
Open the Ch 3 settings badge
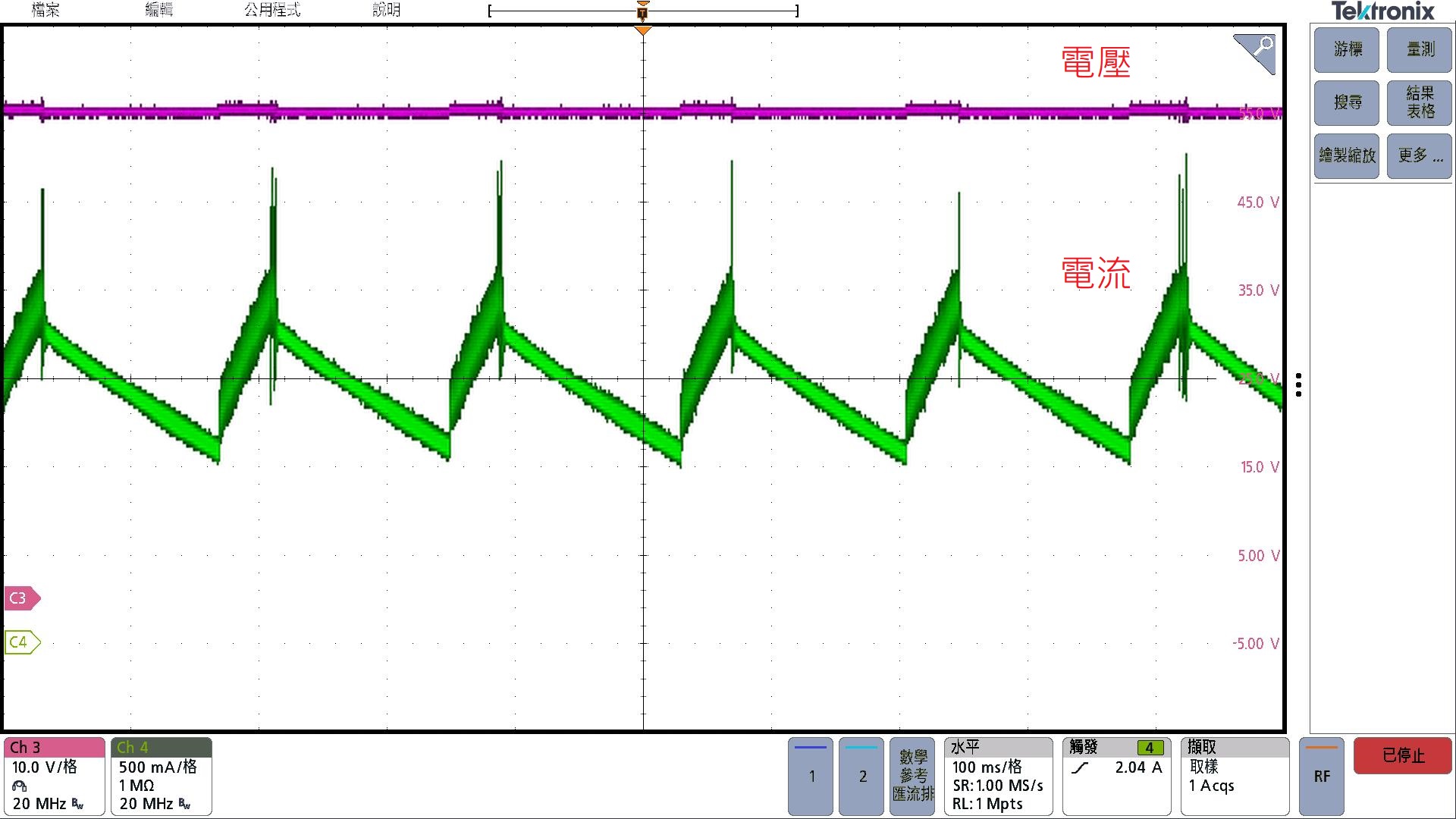[x=54, y=776]
